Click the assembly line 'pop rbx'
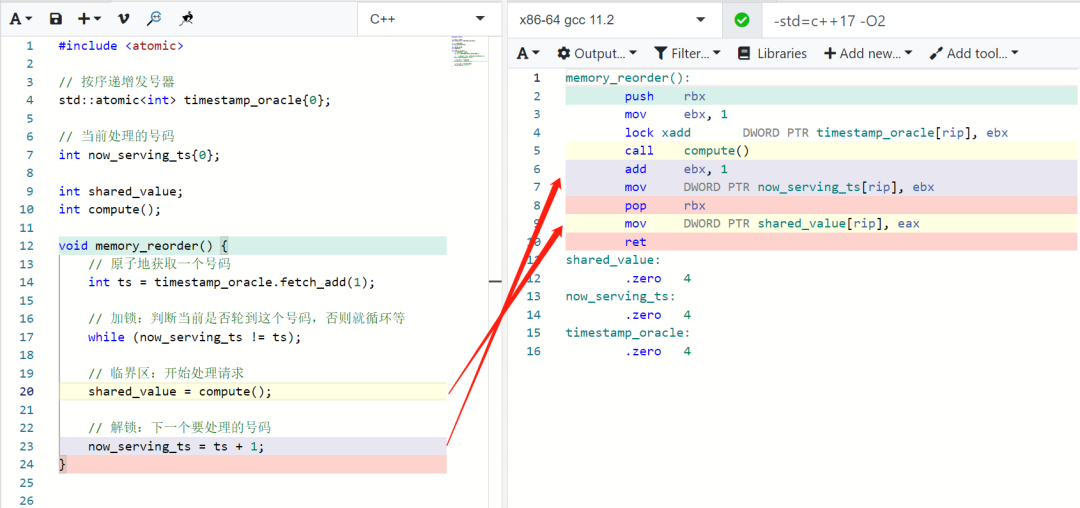1080x508 pixels. (x=665, y=205)
